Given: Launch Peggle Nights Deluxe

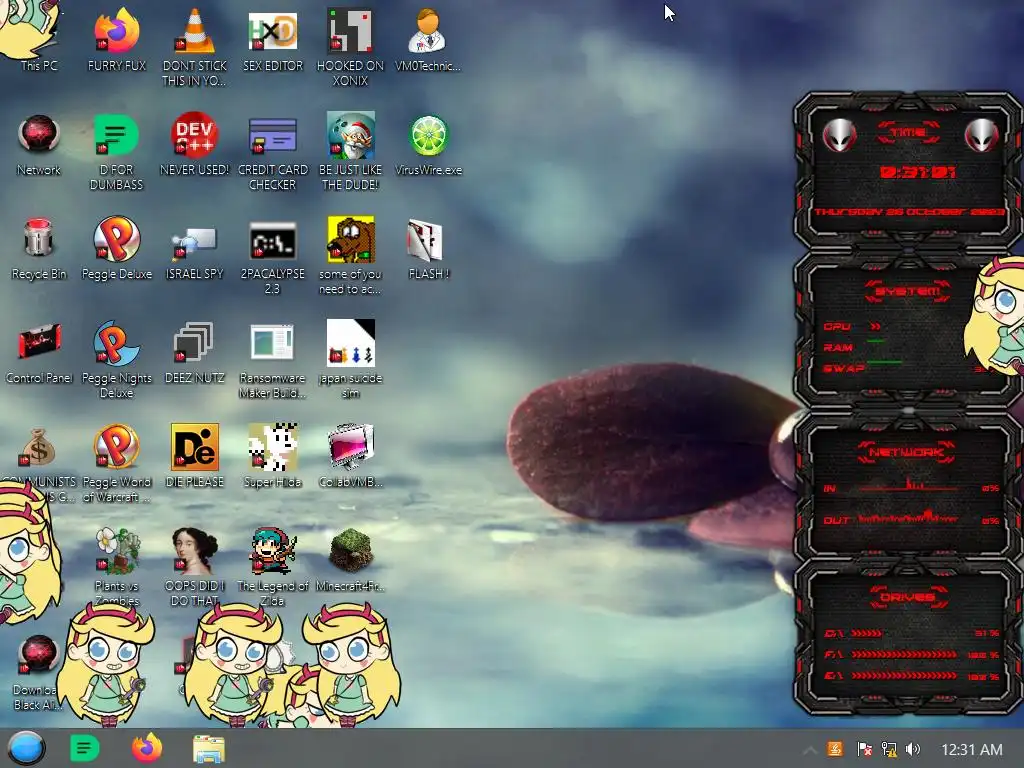Looking at the screenshot, I should [116, 359].
